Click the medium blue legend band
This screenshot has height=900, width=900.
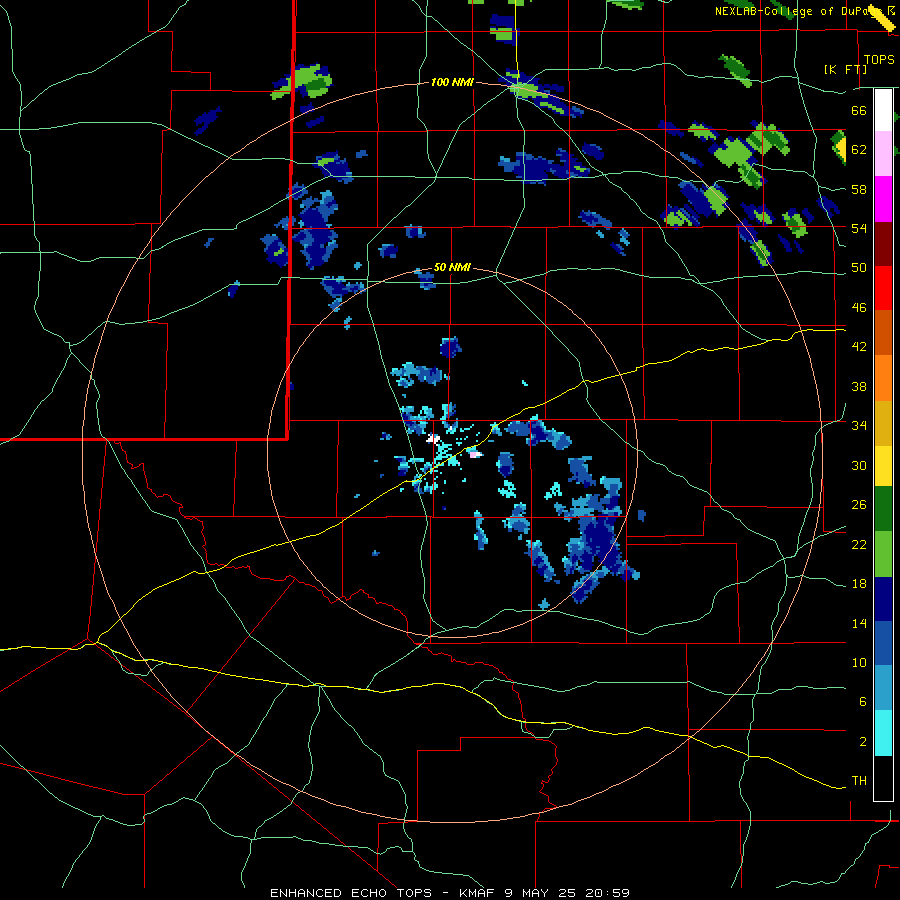tap(883, 644)
